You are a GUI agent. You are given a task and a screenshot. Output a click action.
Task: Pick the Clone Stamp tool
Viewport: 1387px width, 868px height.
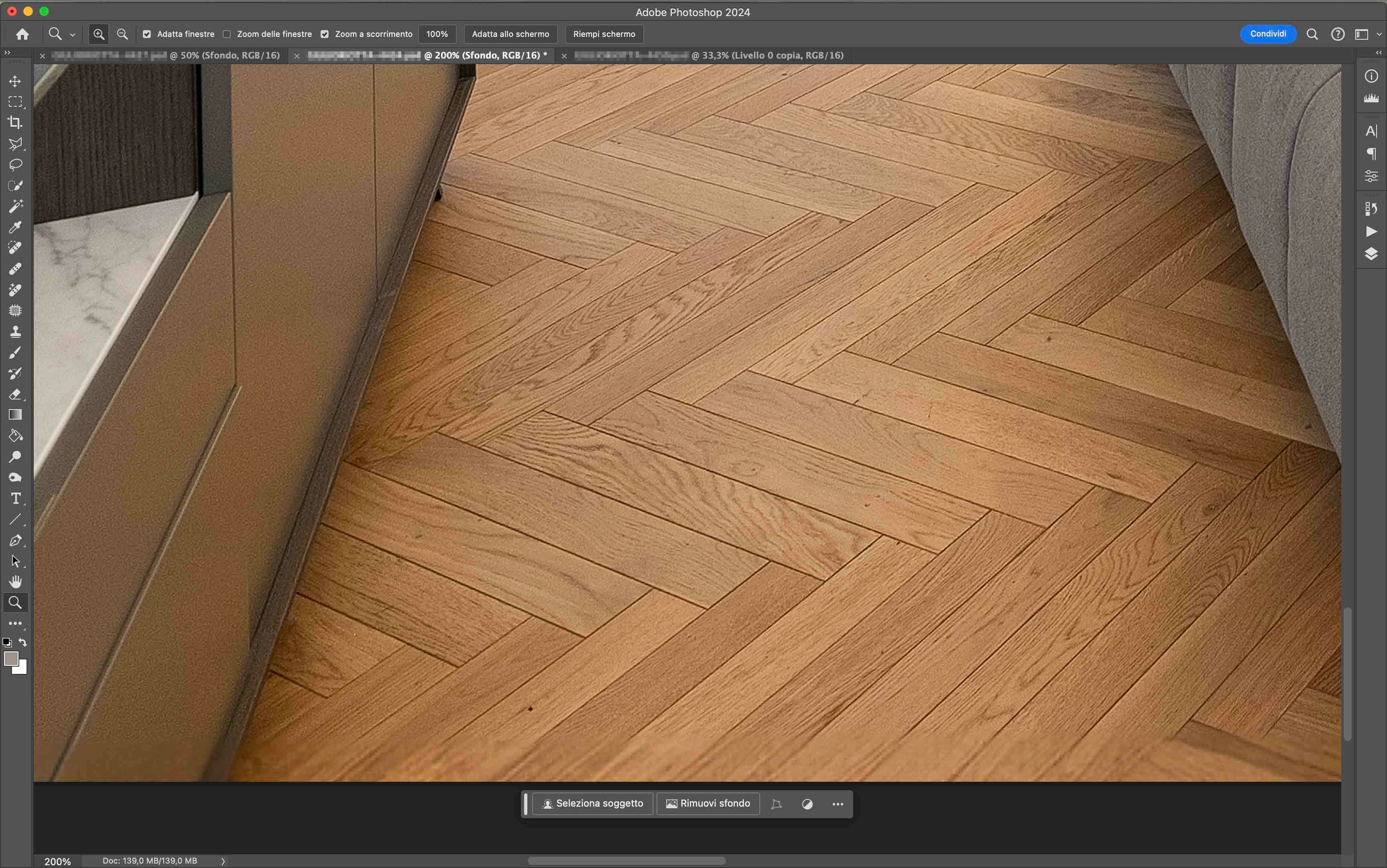pyautogui.click(x=16, y=332)
